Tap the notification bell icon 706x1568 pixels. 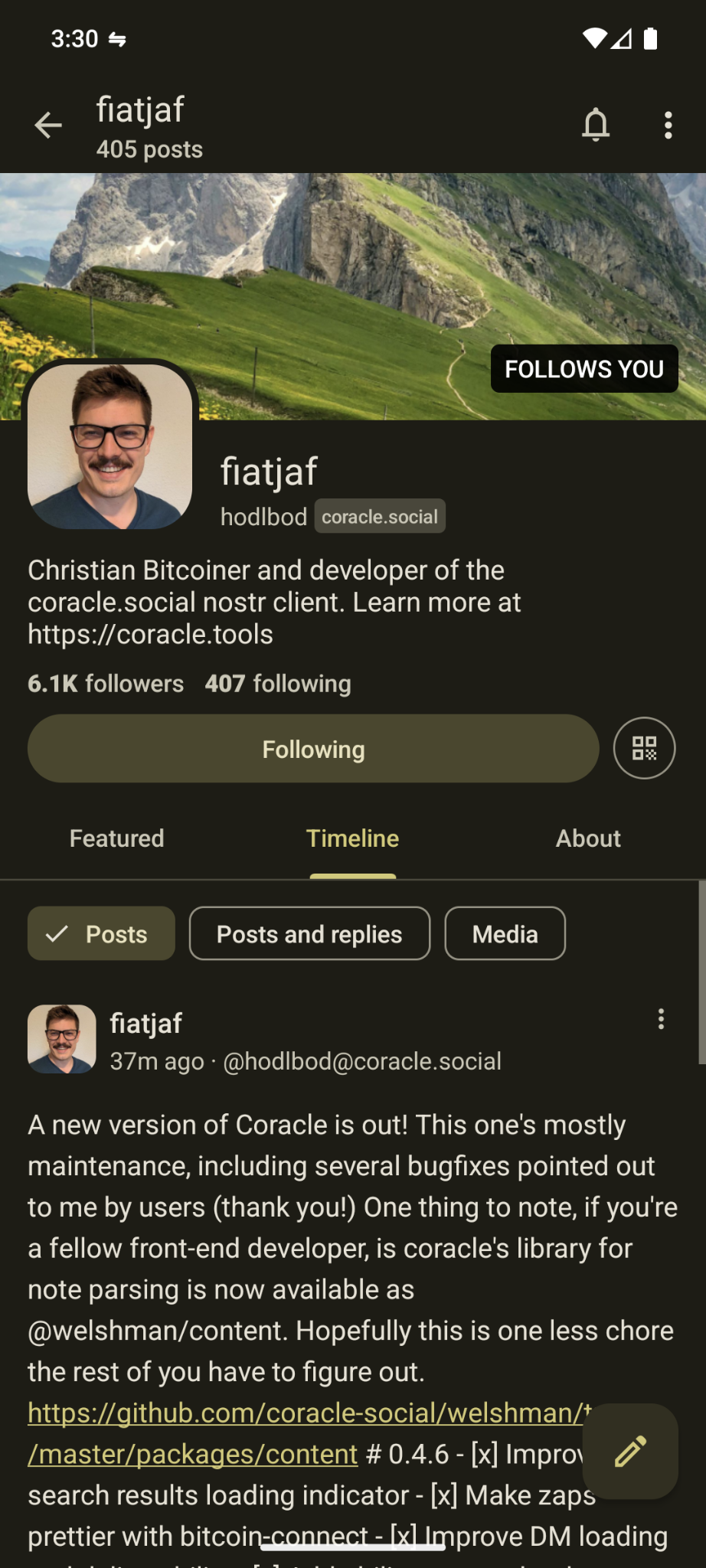tap(596, 125)
